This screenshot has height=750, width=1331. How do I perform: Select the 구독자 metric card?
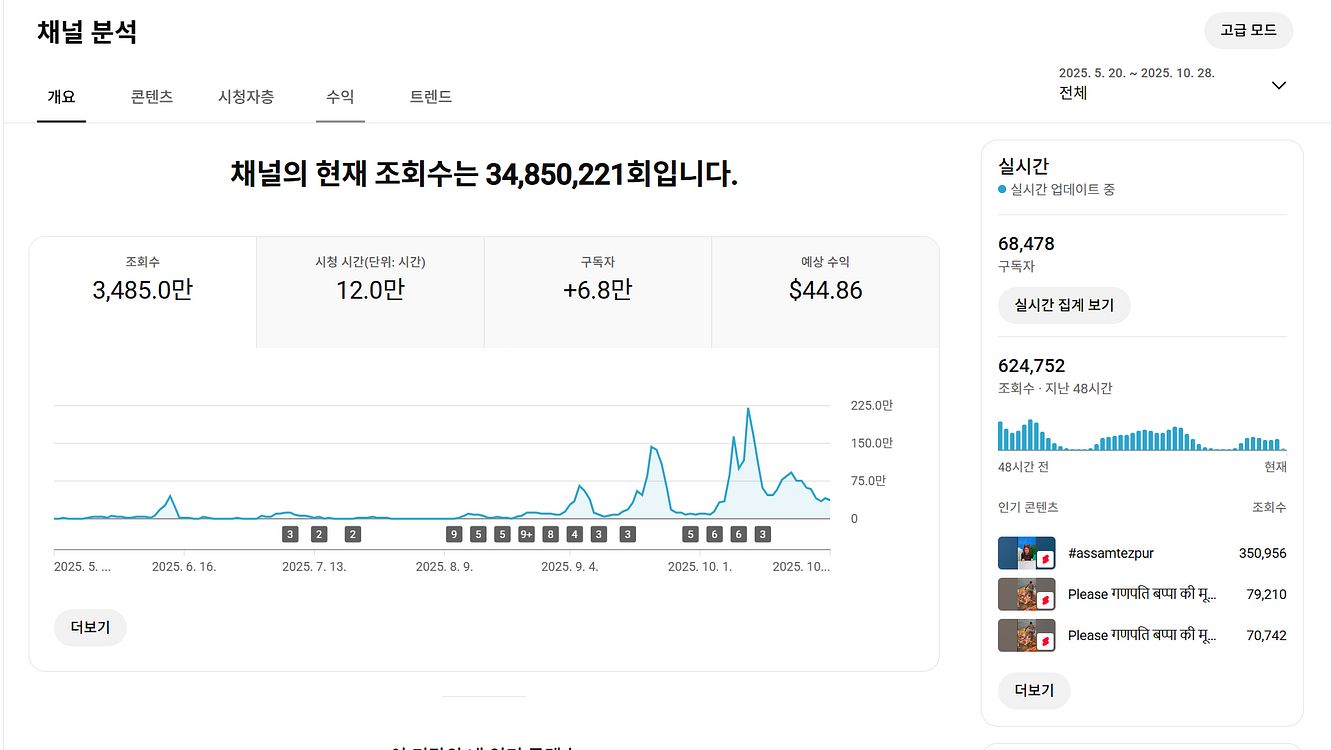pos(597,290)
